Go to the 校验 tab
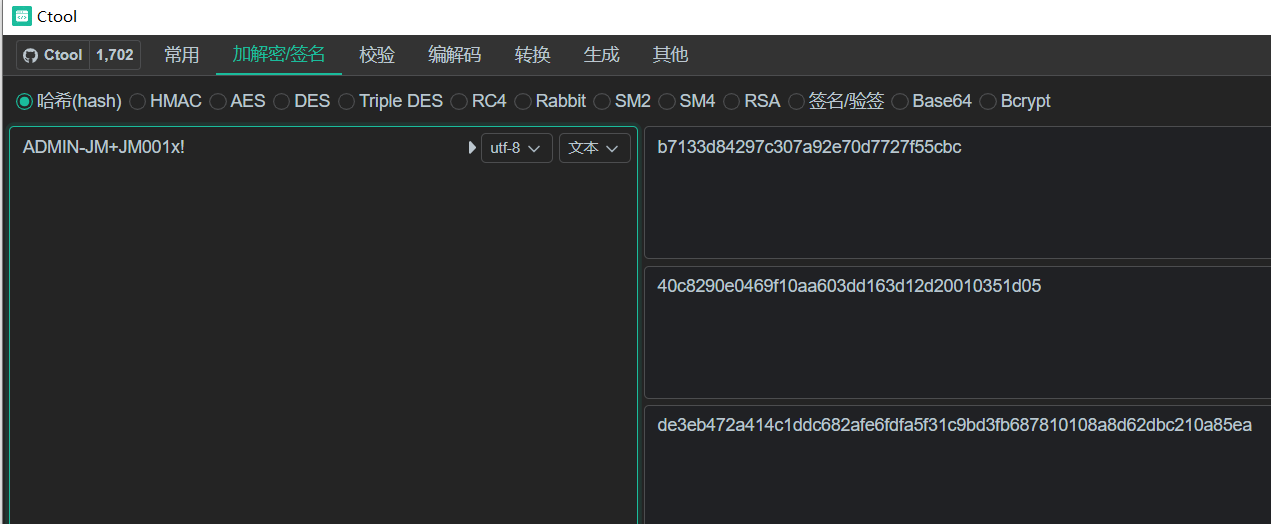 click(x=377, y=55)
